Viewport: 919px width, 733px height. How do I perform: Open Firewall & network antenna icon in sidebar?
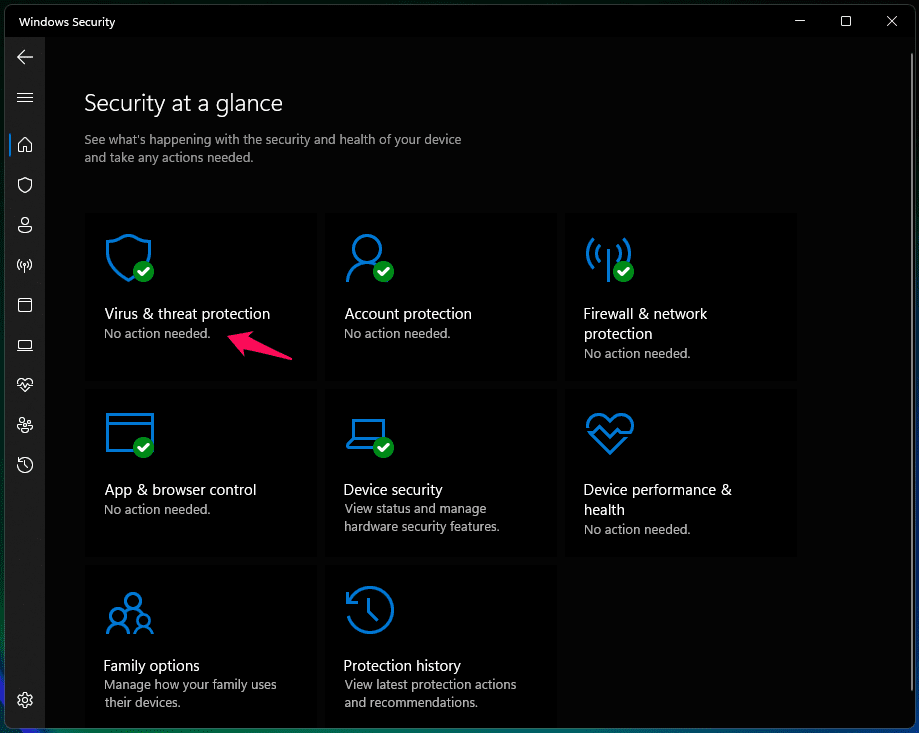[25, 265]
